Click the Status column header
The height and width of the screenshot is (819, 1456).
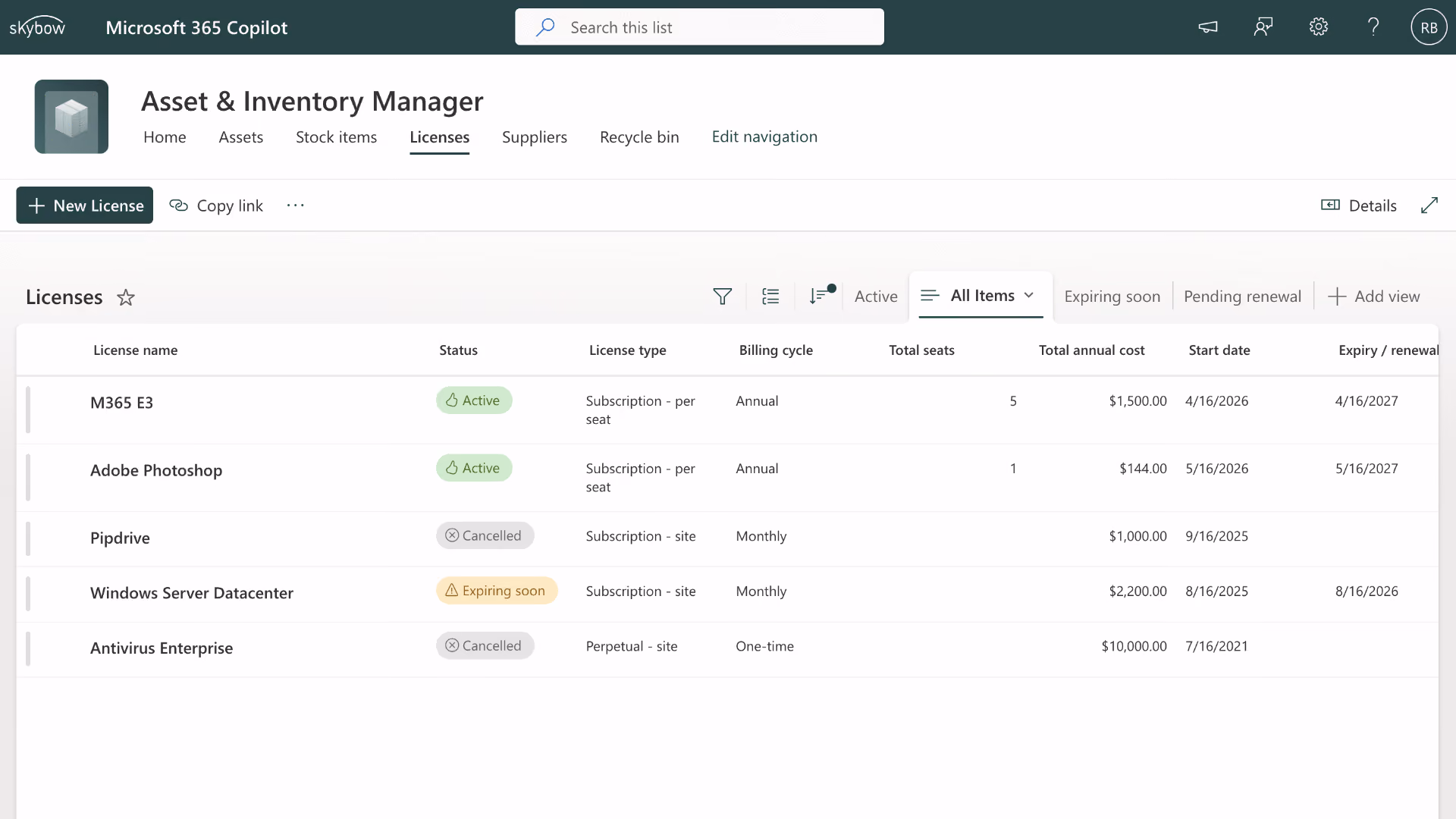pos(458,350)
